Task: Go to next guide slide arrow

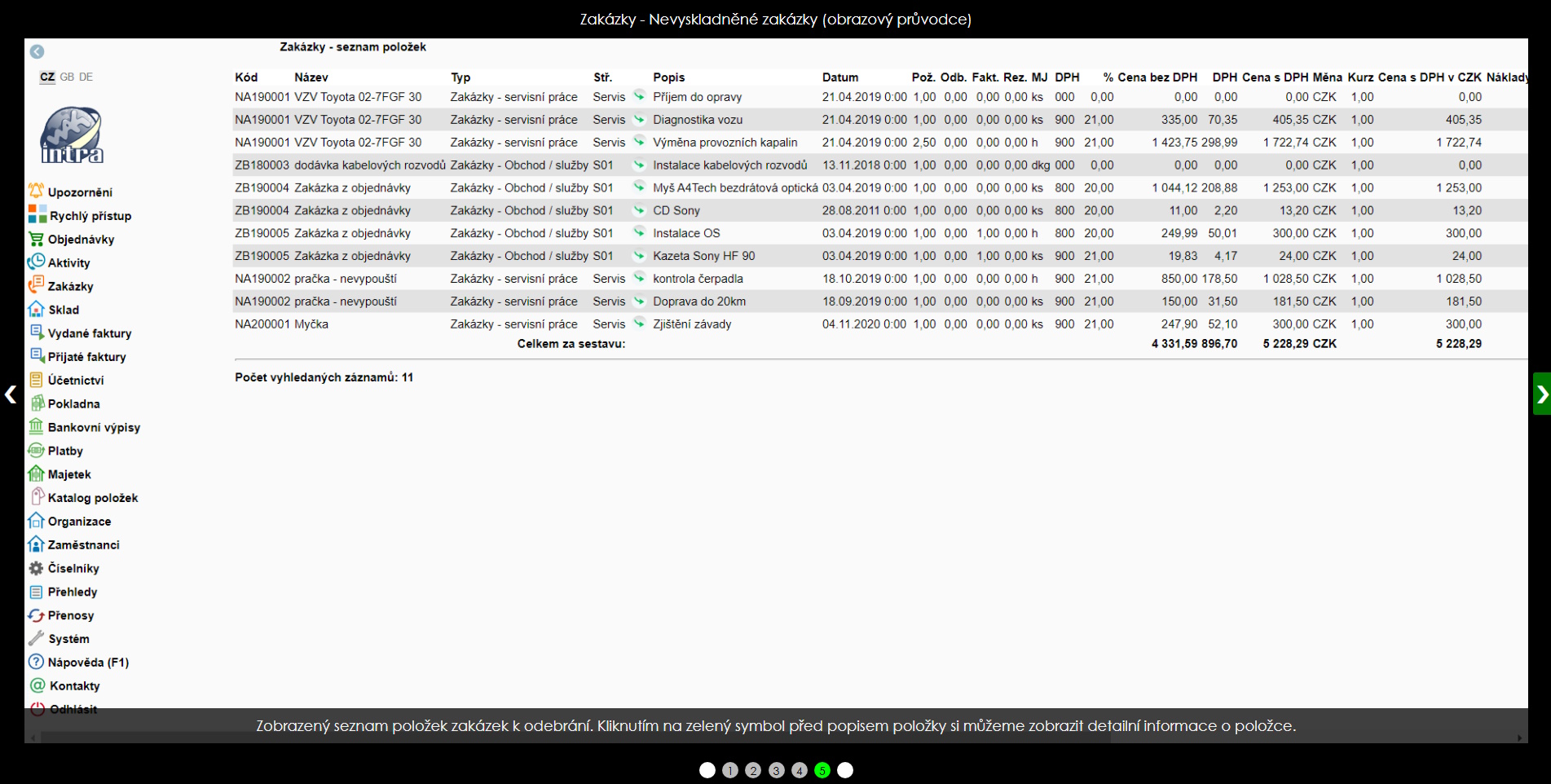Action: pyautogui.click(x=1541, y=394)
